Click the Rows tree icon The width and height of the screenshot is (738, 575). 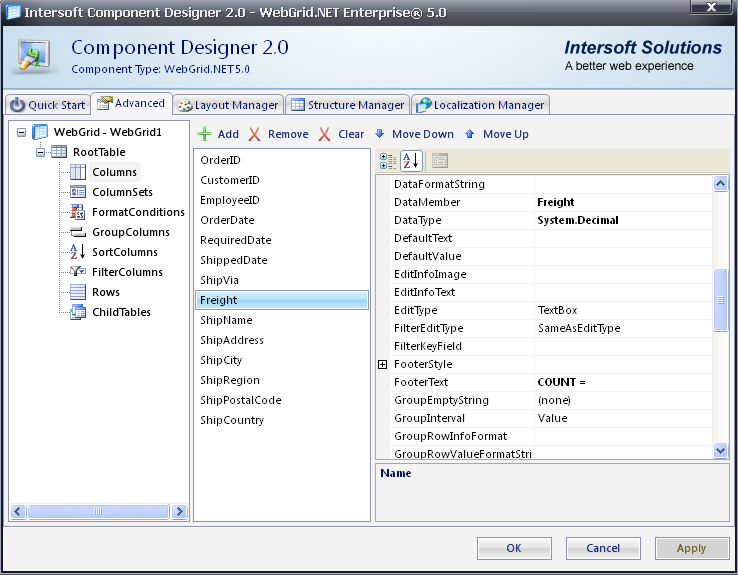78,292
